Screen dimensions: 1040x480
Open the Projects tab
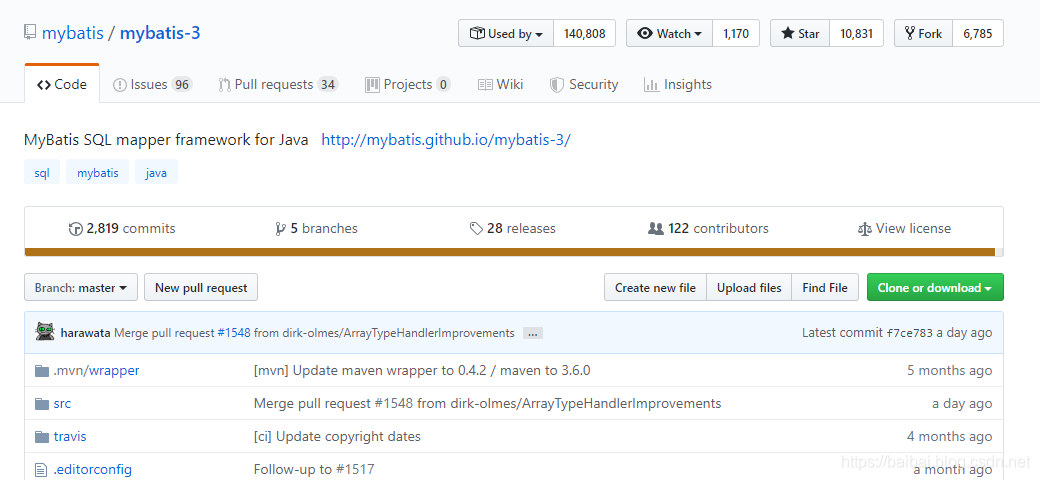click(408, 84)
